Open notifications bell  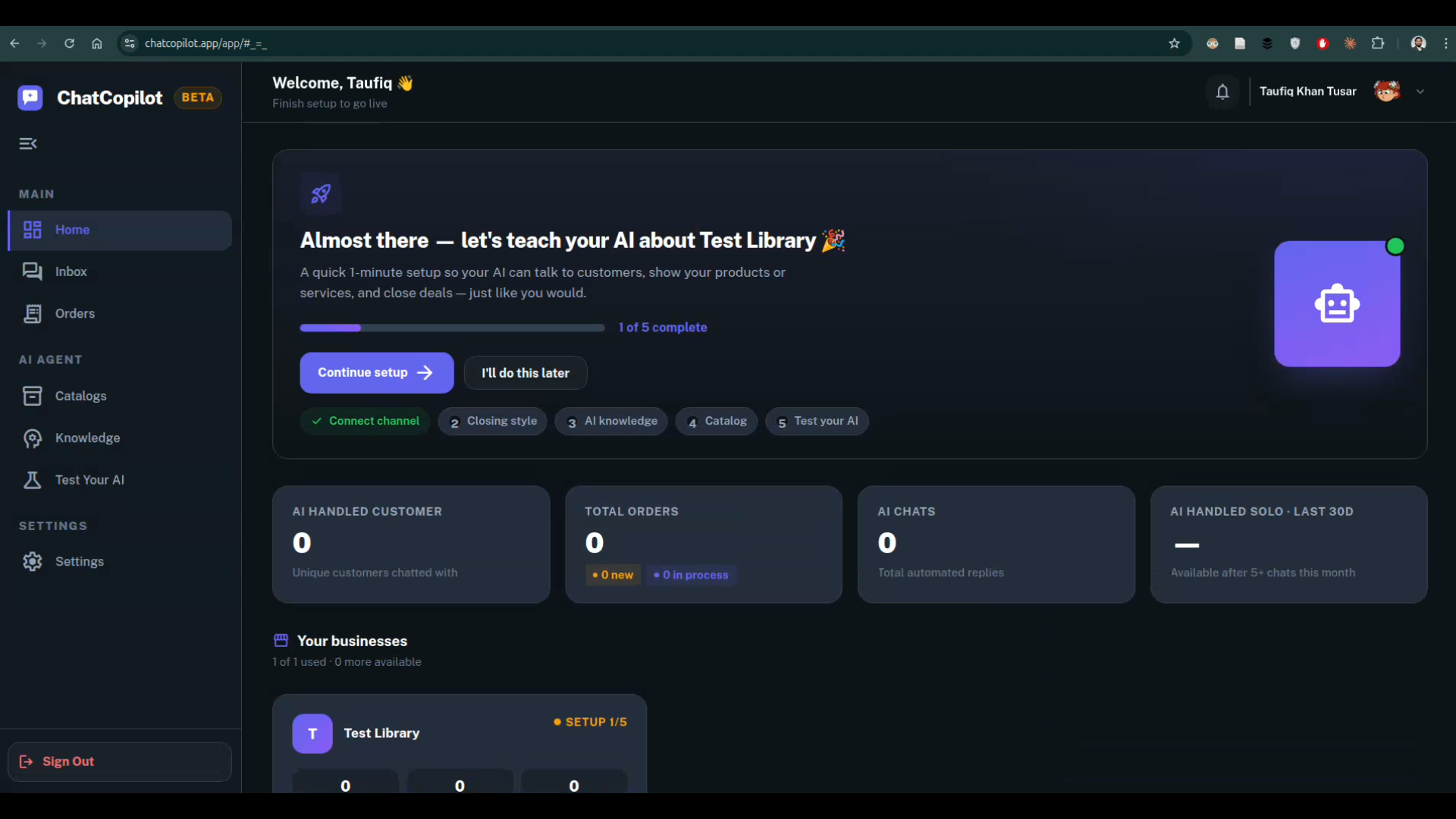tap(1222, 92)
